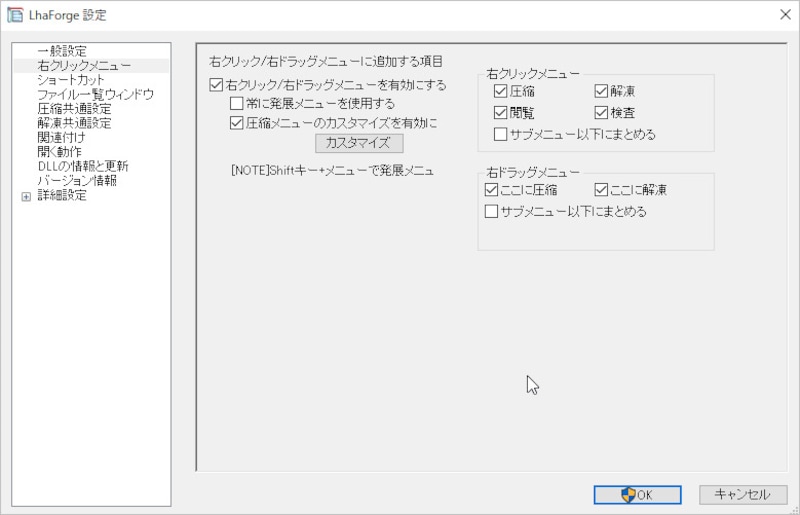Toggle 圧縮メニューのカスタマイズを有効に checkbox

[x=236, y=123]
